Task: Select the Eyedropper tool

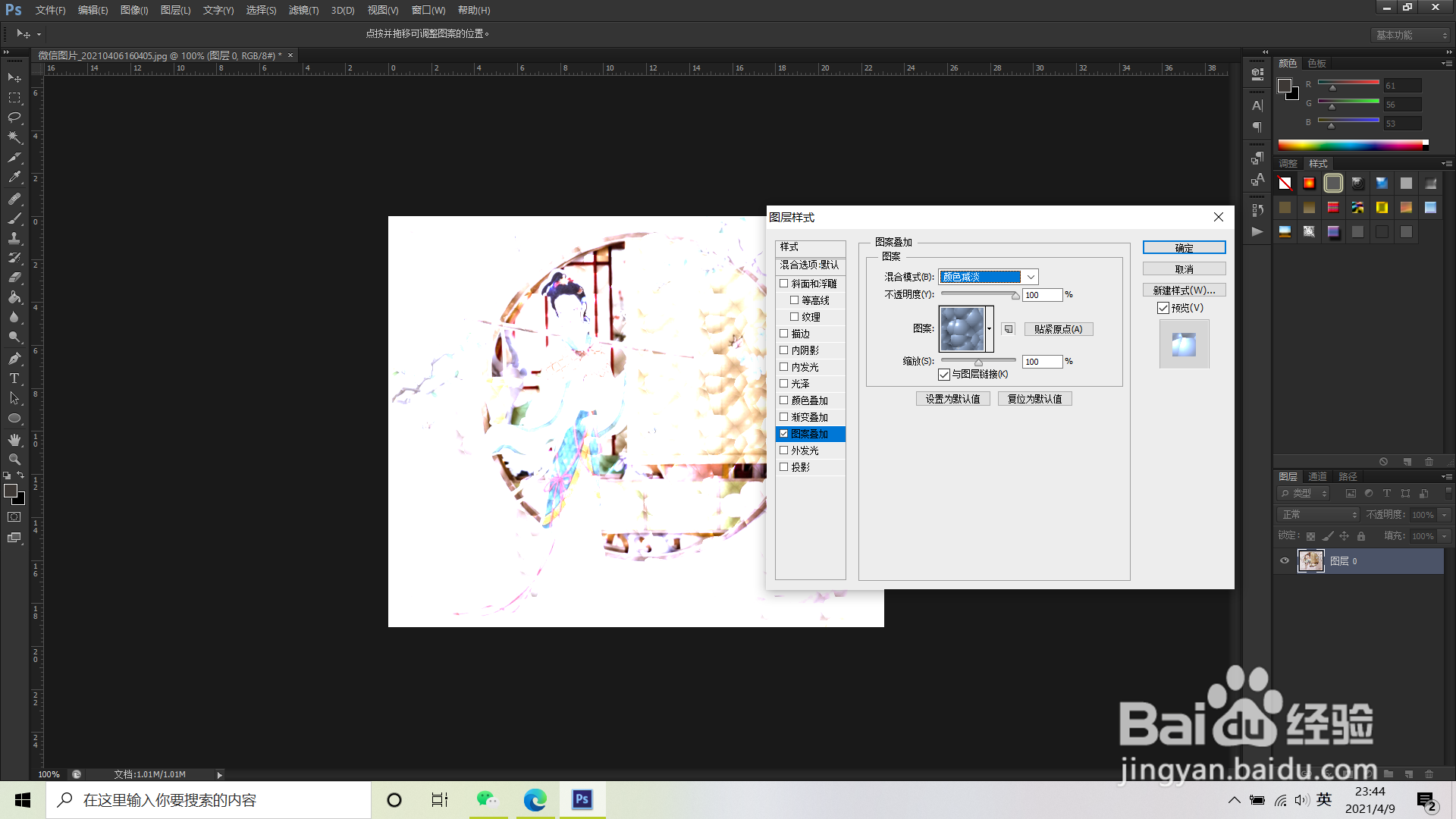Action: [x=14, y=177]
